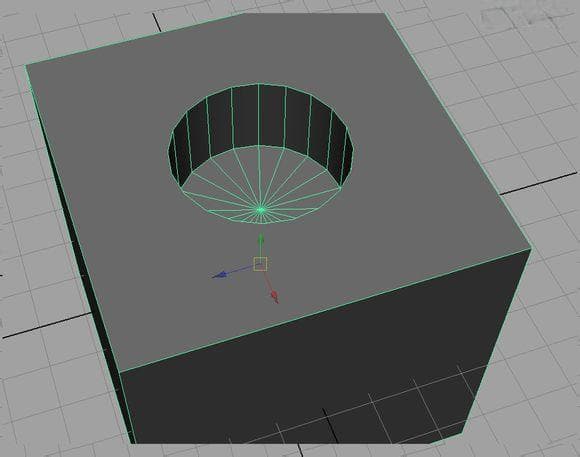The height and width of the screenshot is (457, 580).
Task: Select the farthest back corner vertex of top face
Action: point(385,13)
